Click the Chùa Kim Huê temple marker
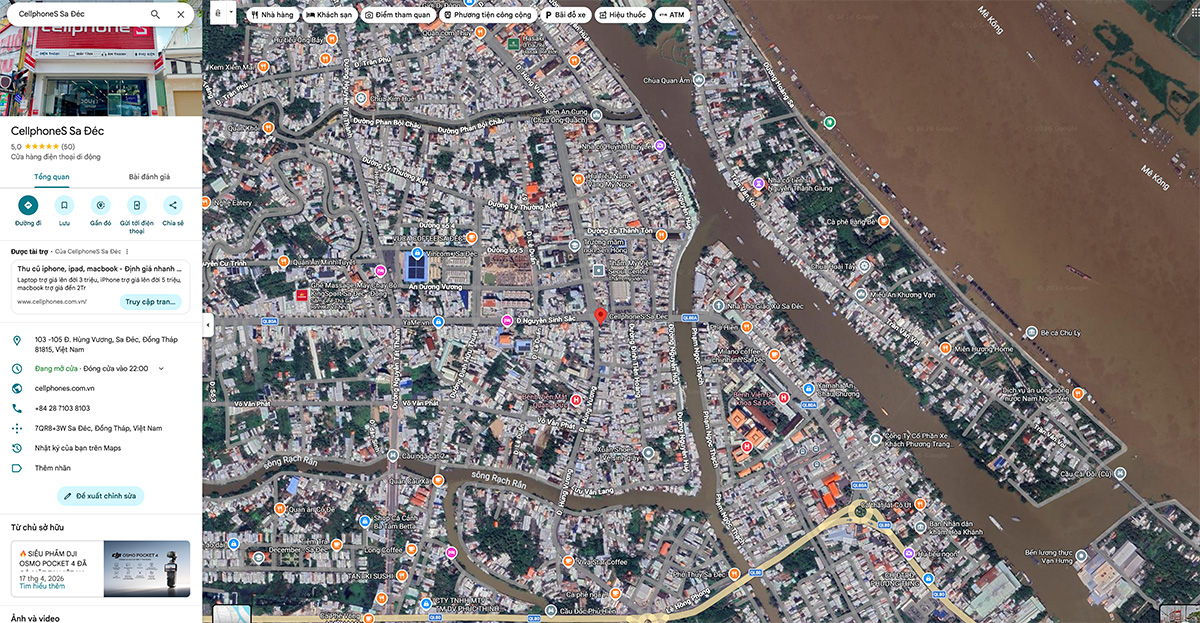This screenshot has height=623, width=1200. 362,99
